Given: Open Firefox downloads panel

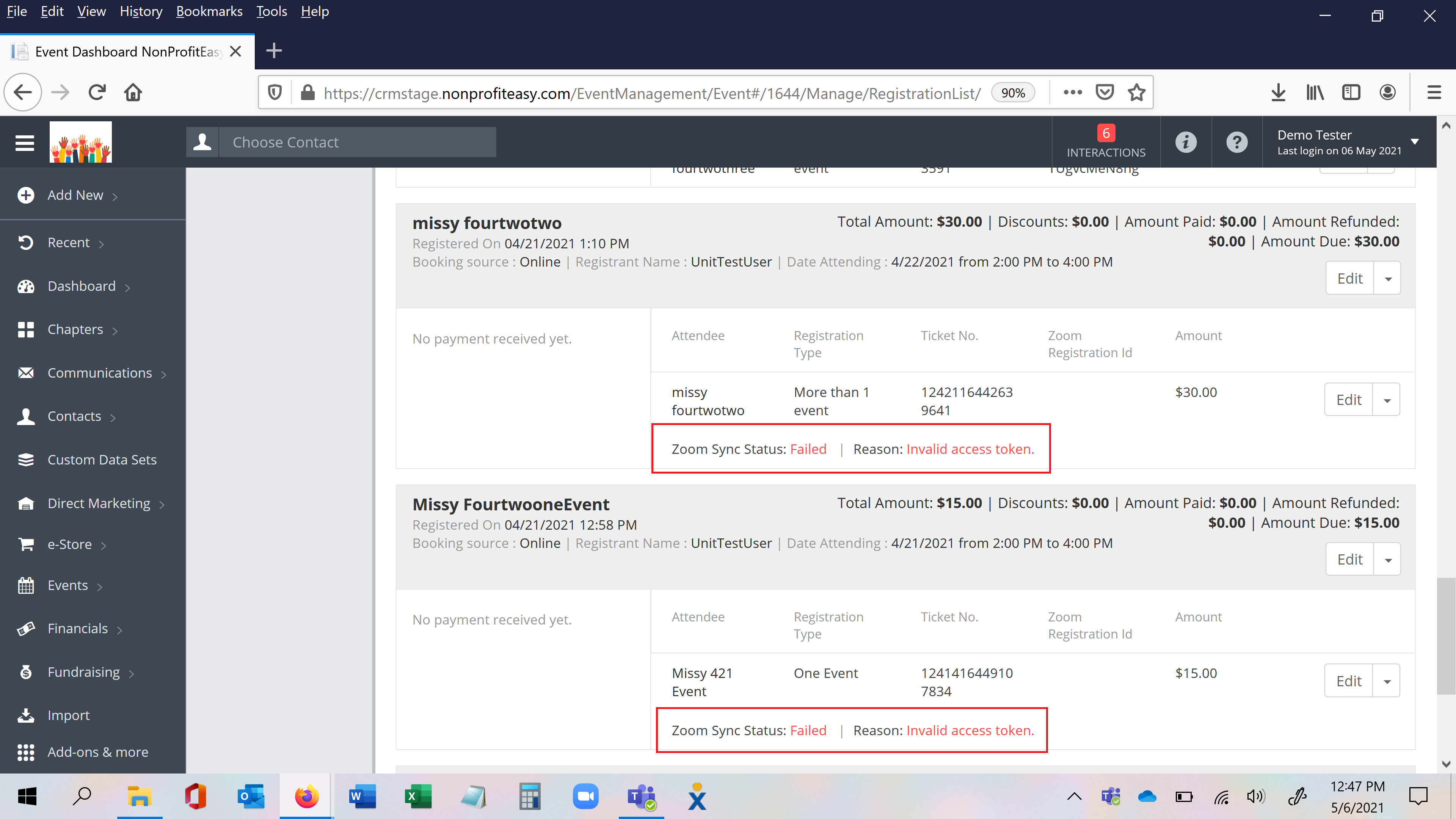Looking at the screenshot, I should tap(1278, 92).
